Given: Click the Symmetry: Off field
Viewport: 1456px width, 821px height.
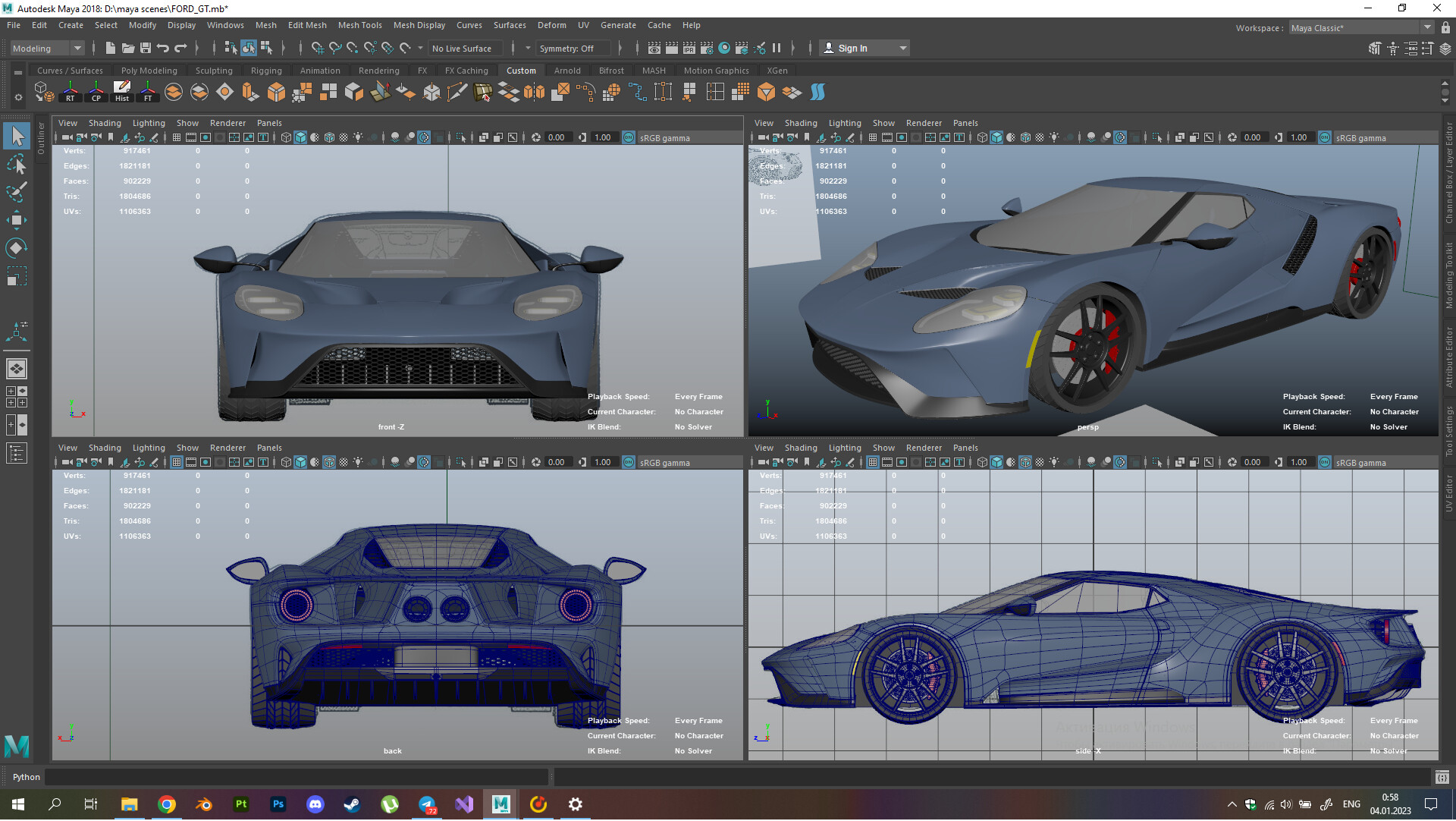Looking at the screenshot, I should click(x=572, y=48).
